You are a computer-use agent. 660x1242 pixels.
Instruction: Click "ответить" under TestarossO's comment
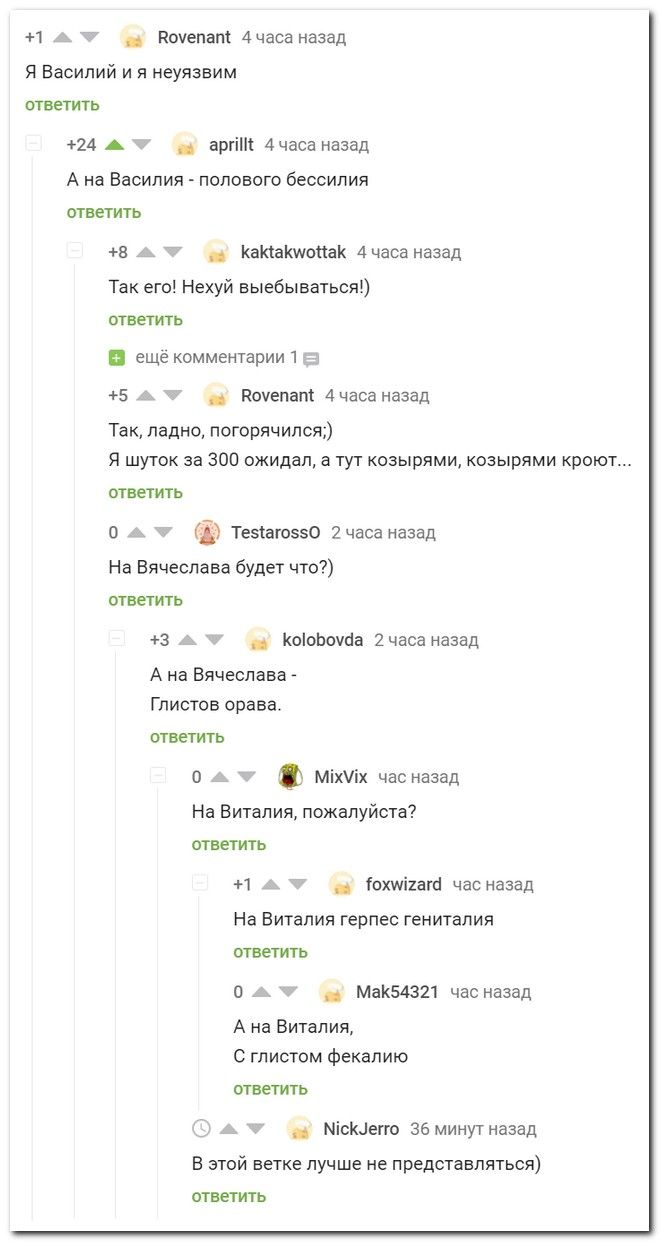[x=145, y=600]
